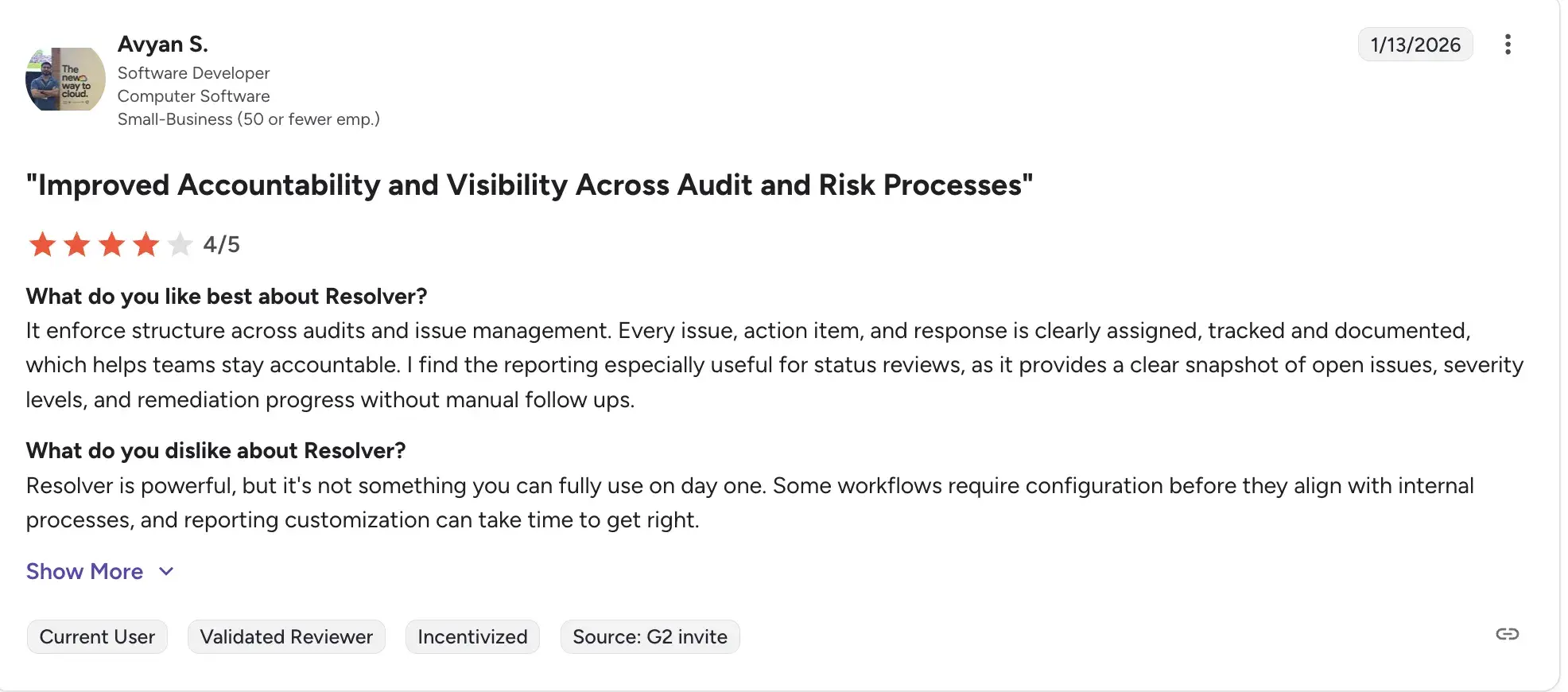Select the Current User badge
This screenshot has width=1568, height=692.
click(x=97, y=636)
